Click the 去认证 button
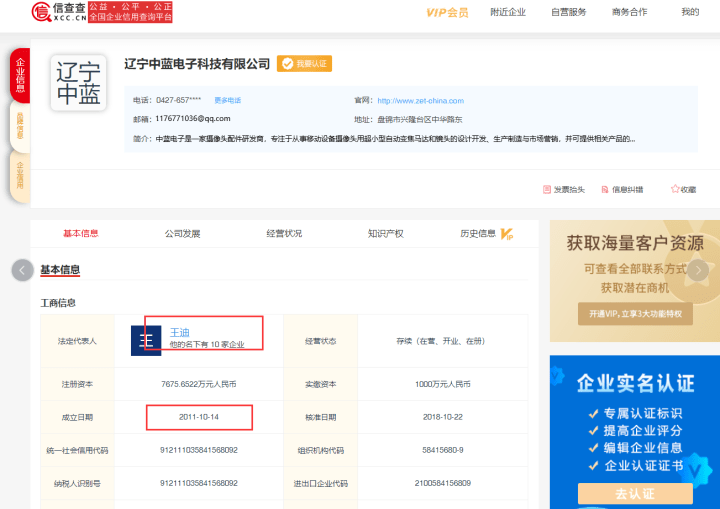Screen dimensions: 720x509 click(635, 493)
